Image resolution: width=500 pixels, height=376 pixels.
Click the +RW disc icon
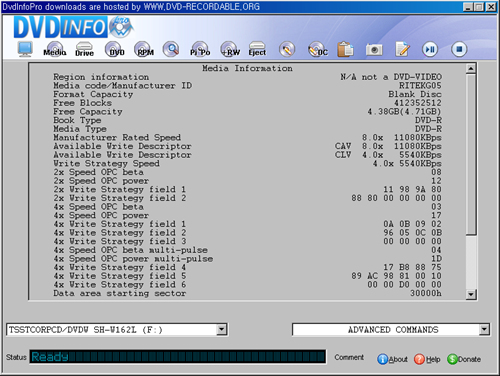click(230, 49)
